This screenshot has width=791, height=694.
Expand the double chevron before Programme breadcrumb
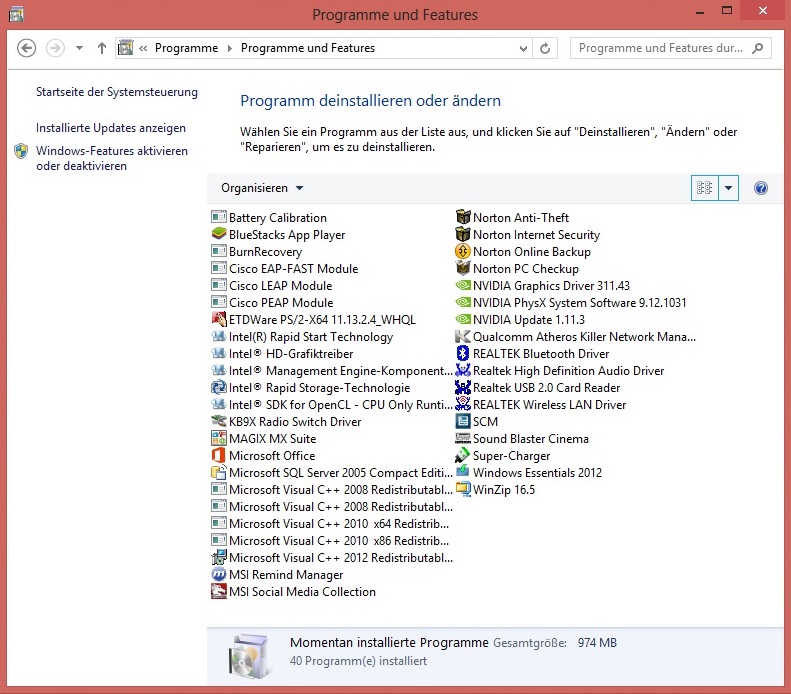[x=143, y=48]
